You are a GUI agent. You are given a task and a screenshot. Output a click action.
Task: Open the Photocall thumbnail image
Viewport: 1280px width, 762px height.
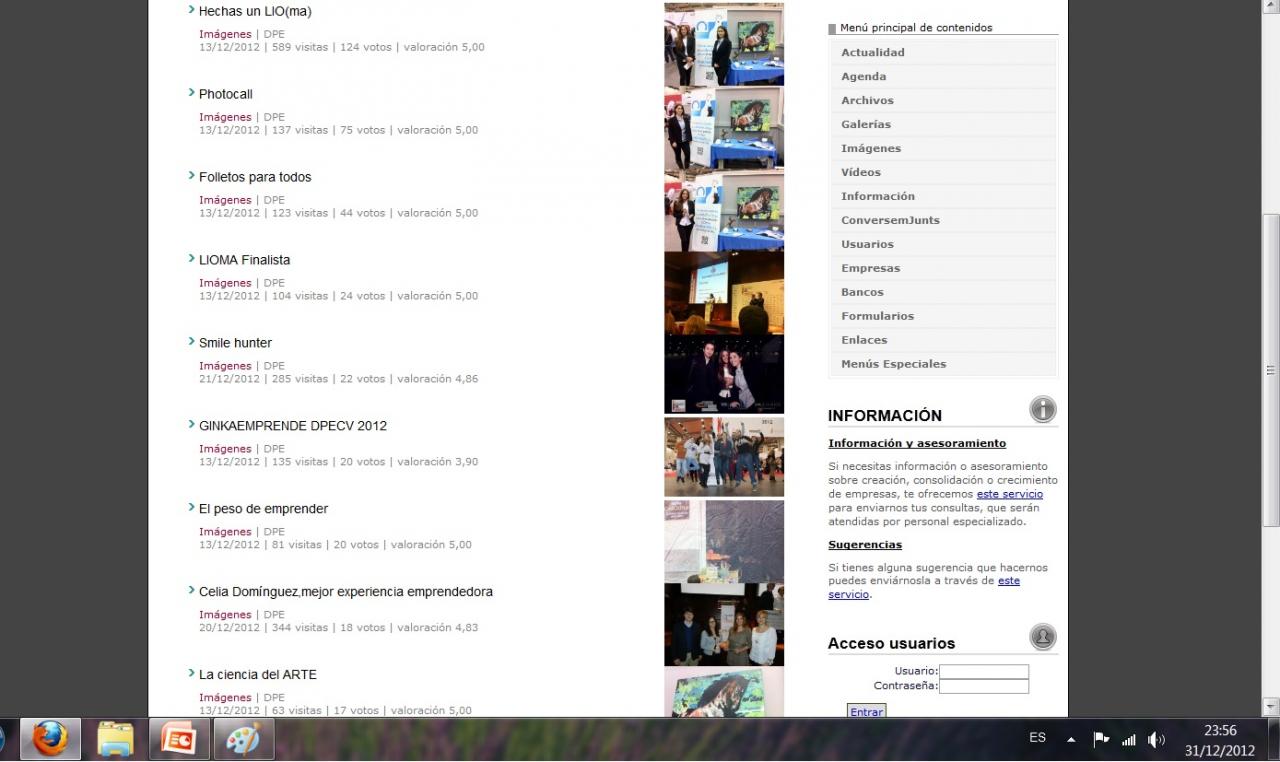[x=724, y=128]
